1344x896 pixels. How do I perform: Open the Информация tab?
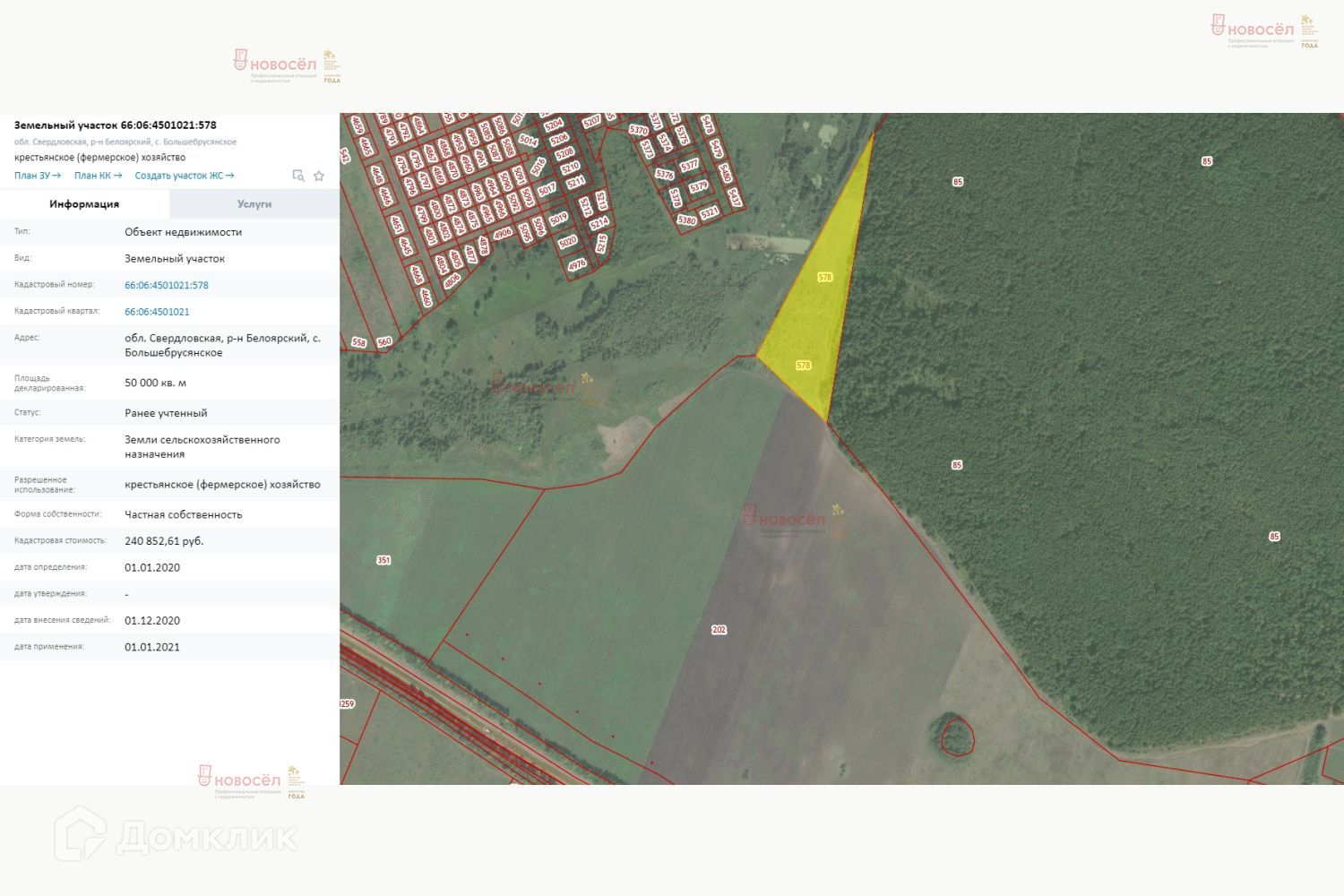tap(84, 204)
